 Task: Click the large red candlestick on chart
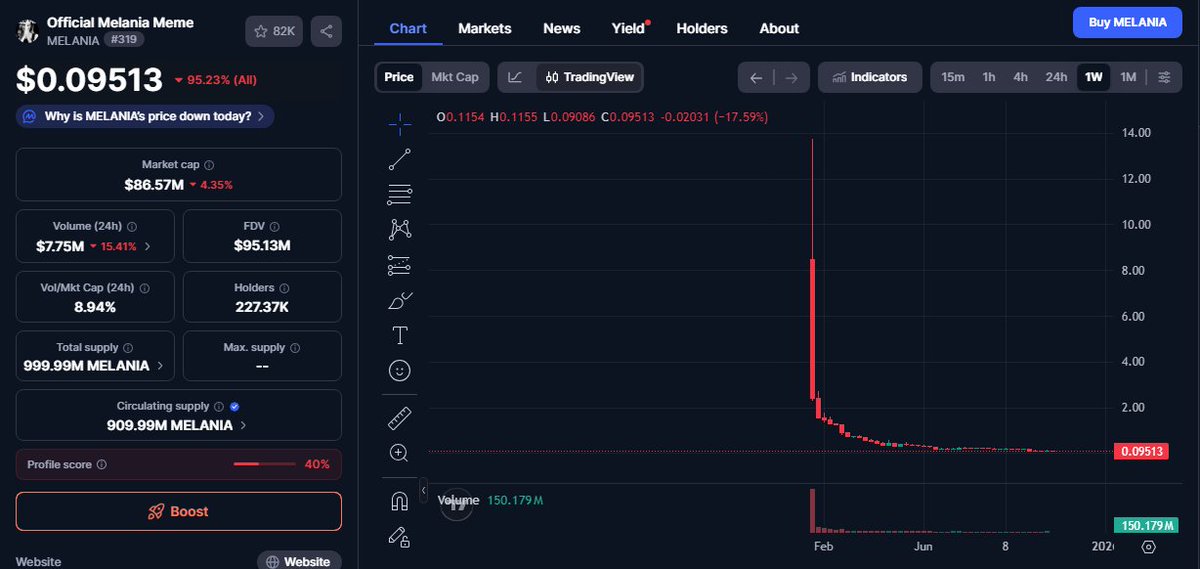click(812, 330)
